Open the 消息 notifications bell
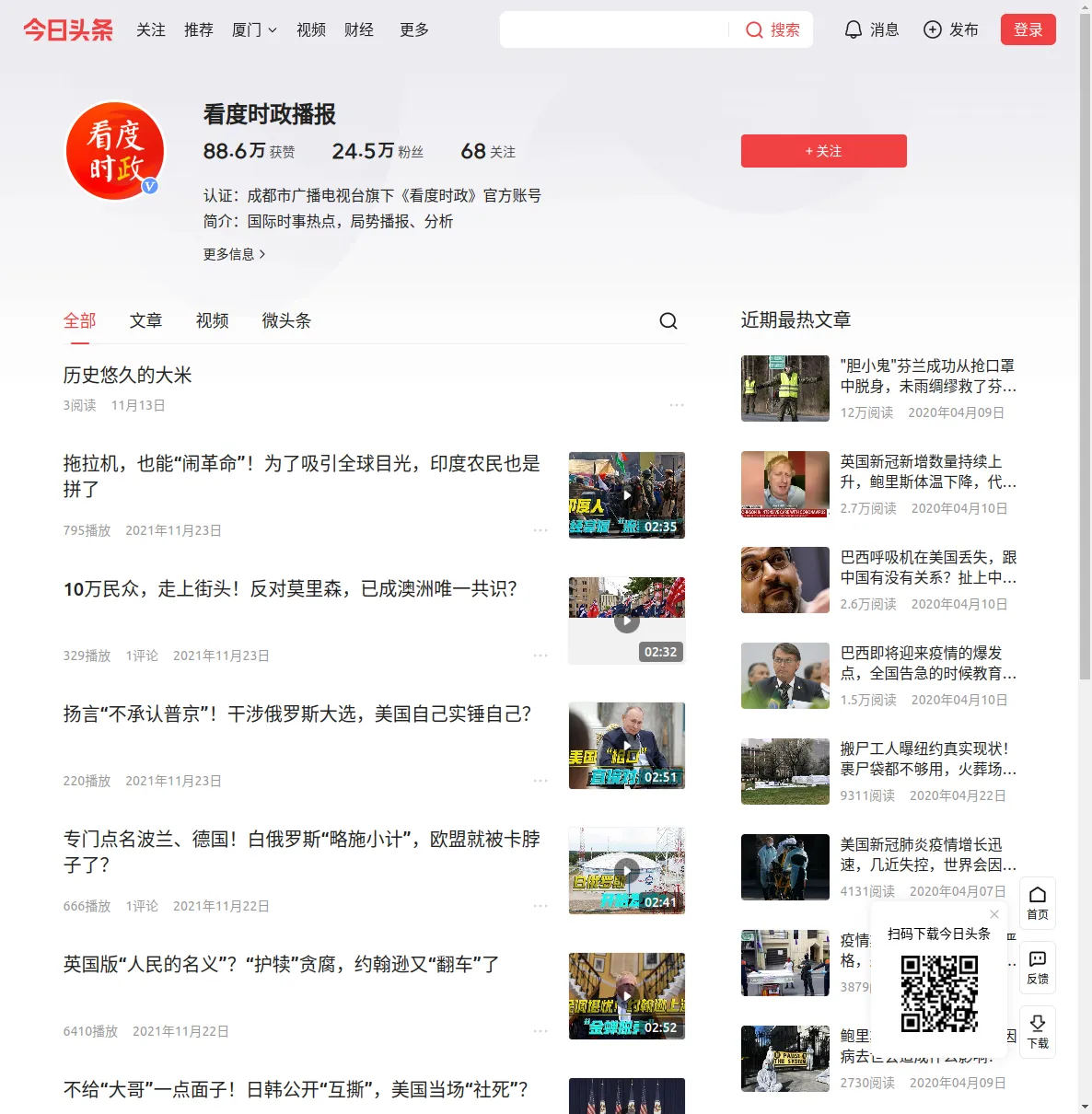1092x1114 pixels. [871, 29]
